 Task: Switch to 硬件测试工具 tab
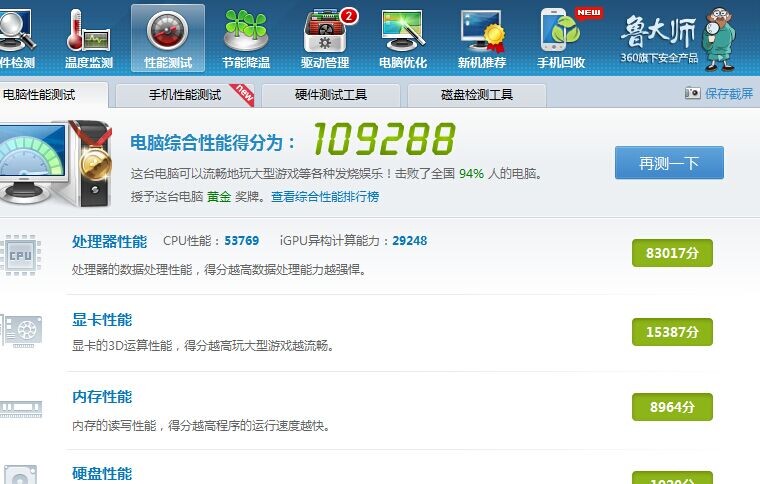pyautogui.click(x=331, y=95)
